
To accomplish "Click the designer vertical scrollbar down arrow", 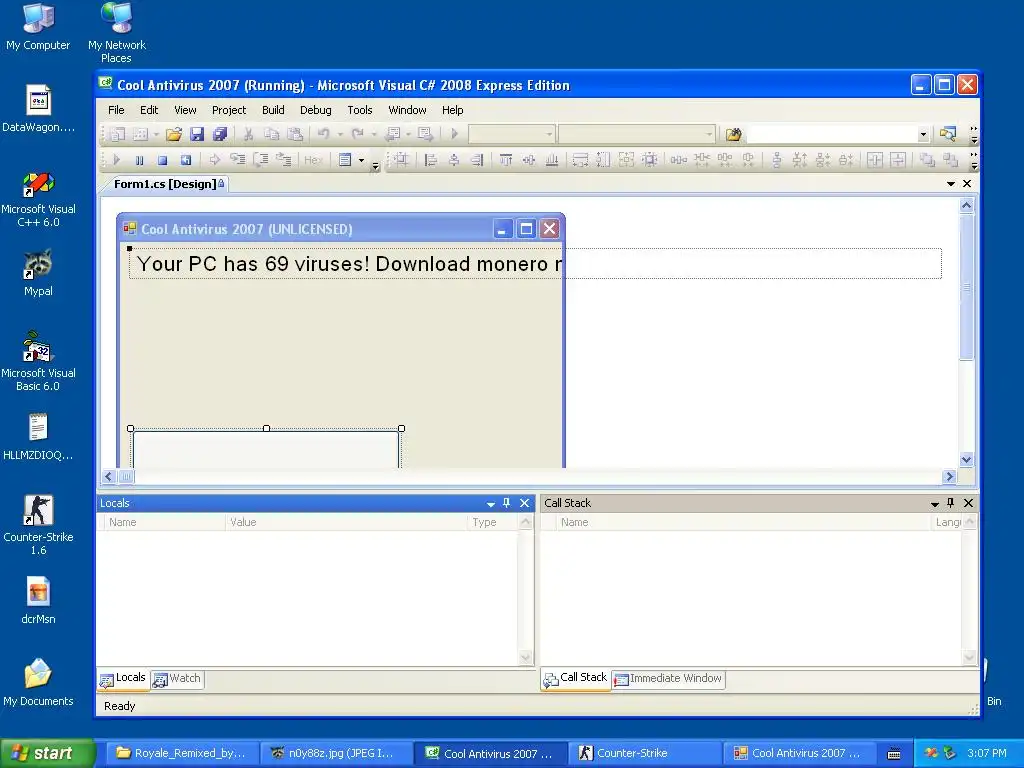I will coord(967,460).
